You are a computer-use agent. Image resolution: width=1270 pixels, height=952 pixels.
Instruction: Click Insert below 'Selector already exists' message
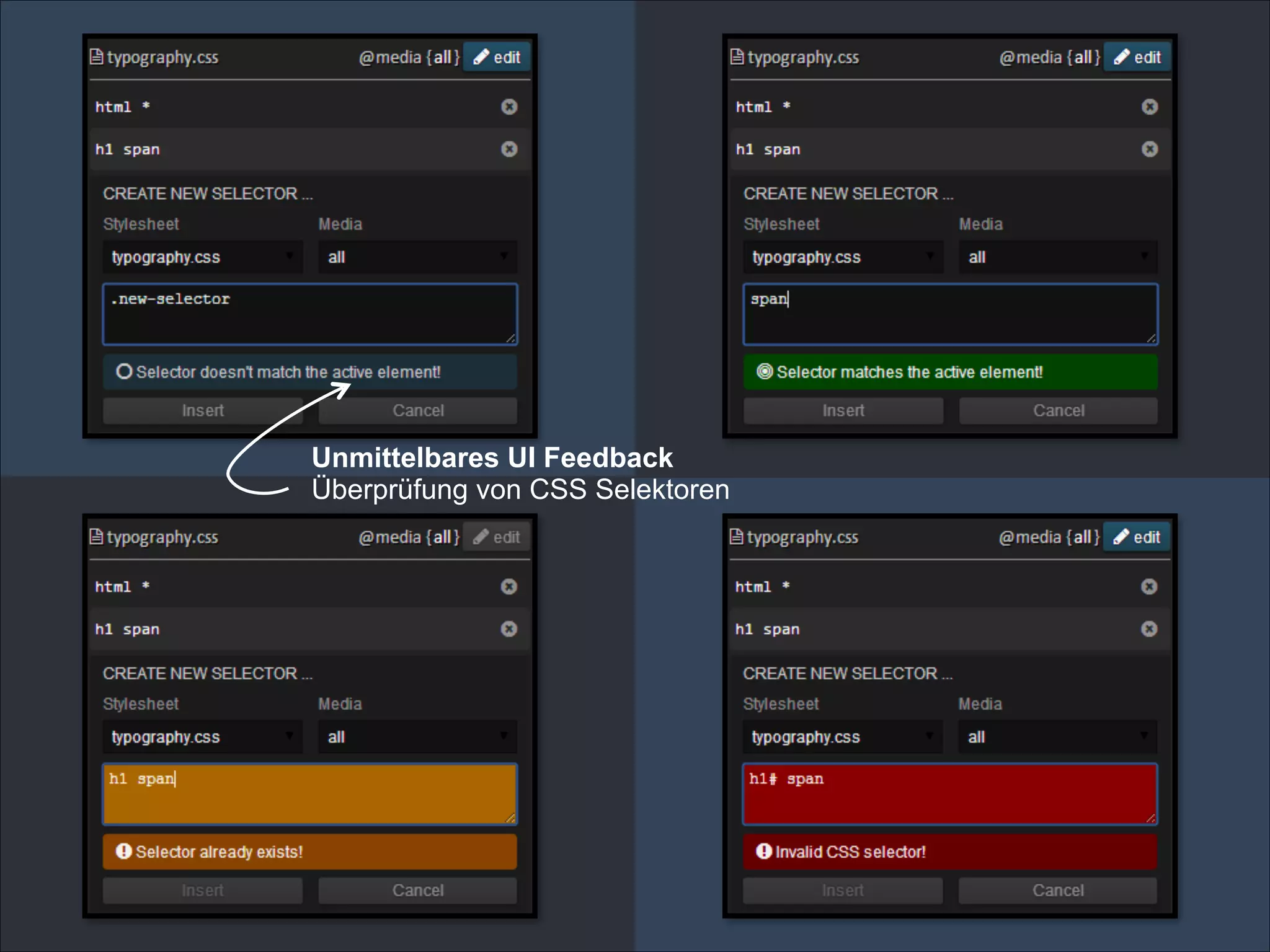click(203, 890)
